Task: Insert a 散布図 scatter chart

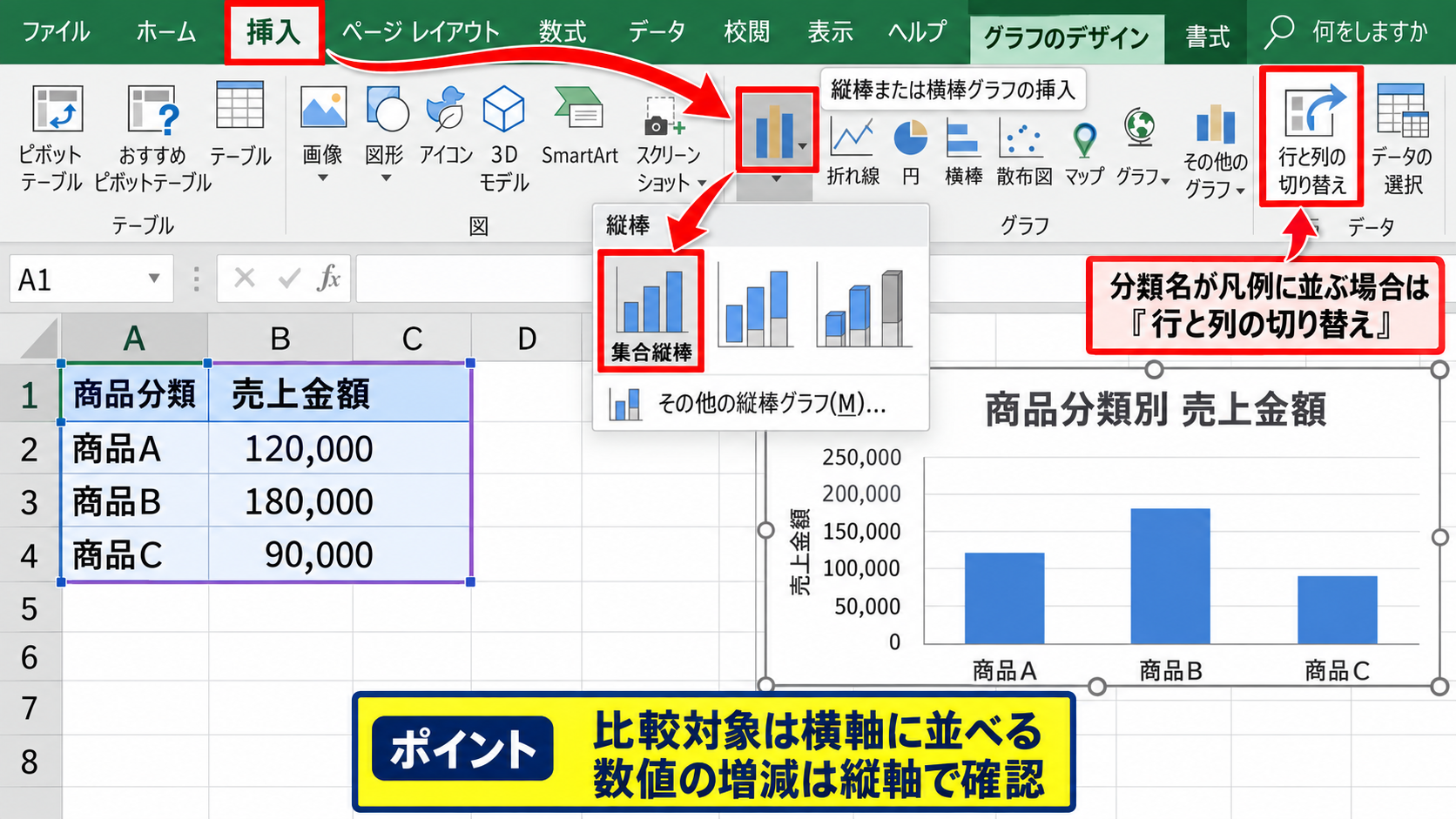Action: (1024, 152)
